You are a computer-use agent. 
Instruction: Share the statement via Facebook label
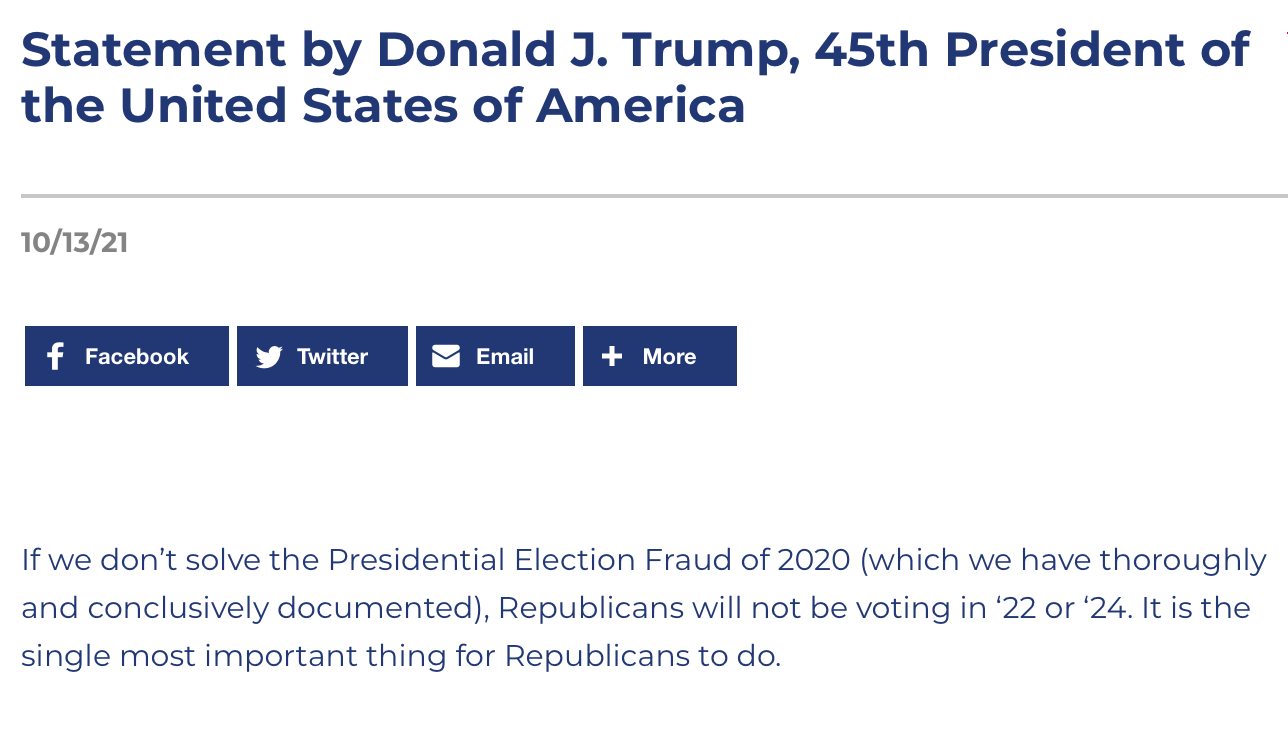point(137,356)
